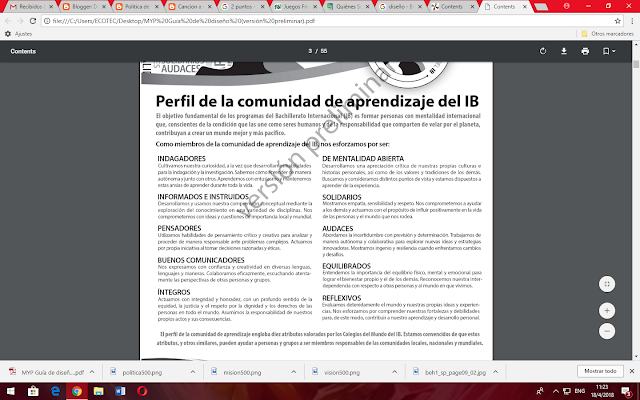Select the INDAGADORES heading
This screenshot has height=400, width=640.
tap(182, 158)
